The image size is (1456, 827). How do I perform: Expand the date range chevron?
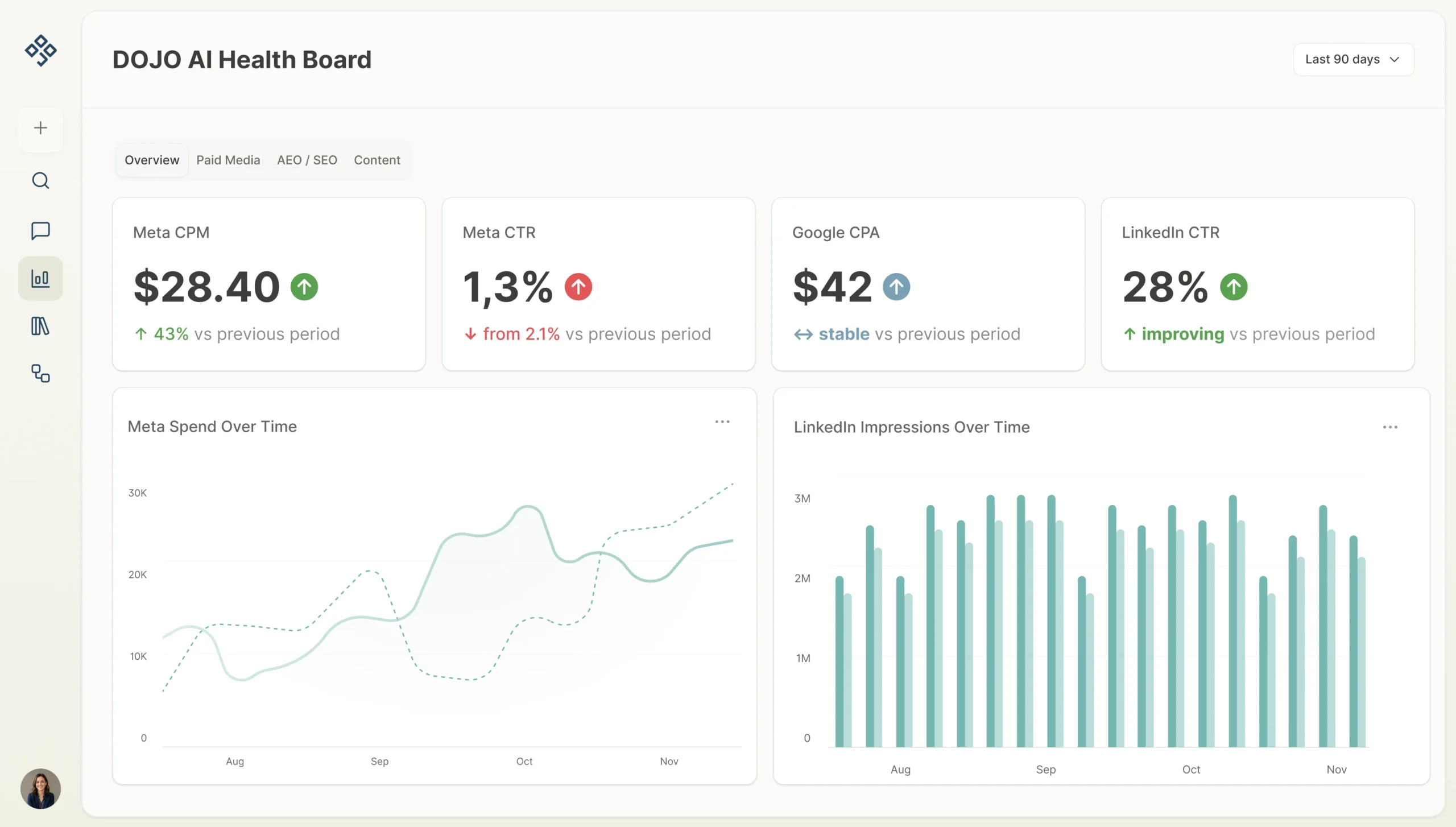(1395, 59)
